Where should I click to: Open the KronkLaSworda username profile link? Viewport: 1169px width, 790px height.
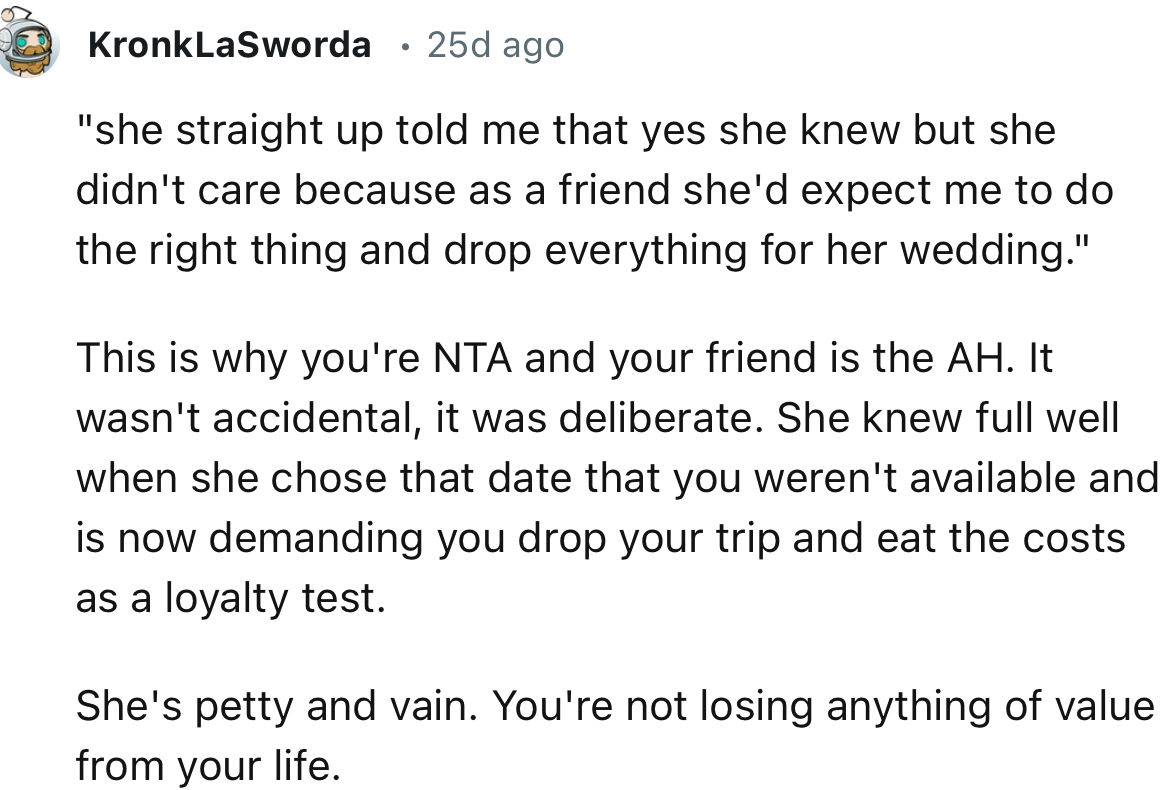229,45
